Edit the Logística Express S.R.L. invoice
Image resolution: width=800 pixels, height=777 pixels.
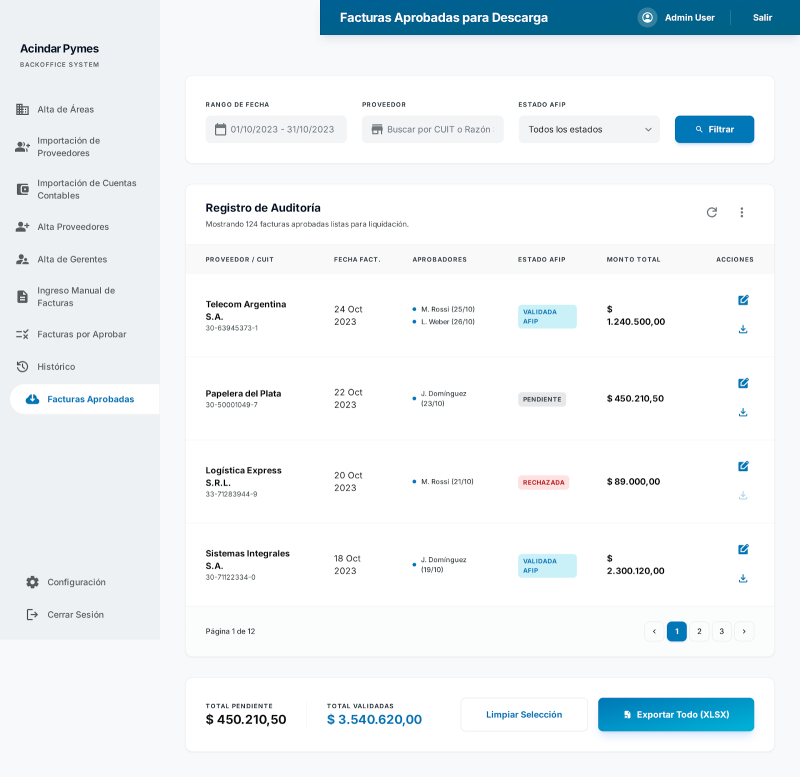pos(743,466)
